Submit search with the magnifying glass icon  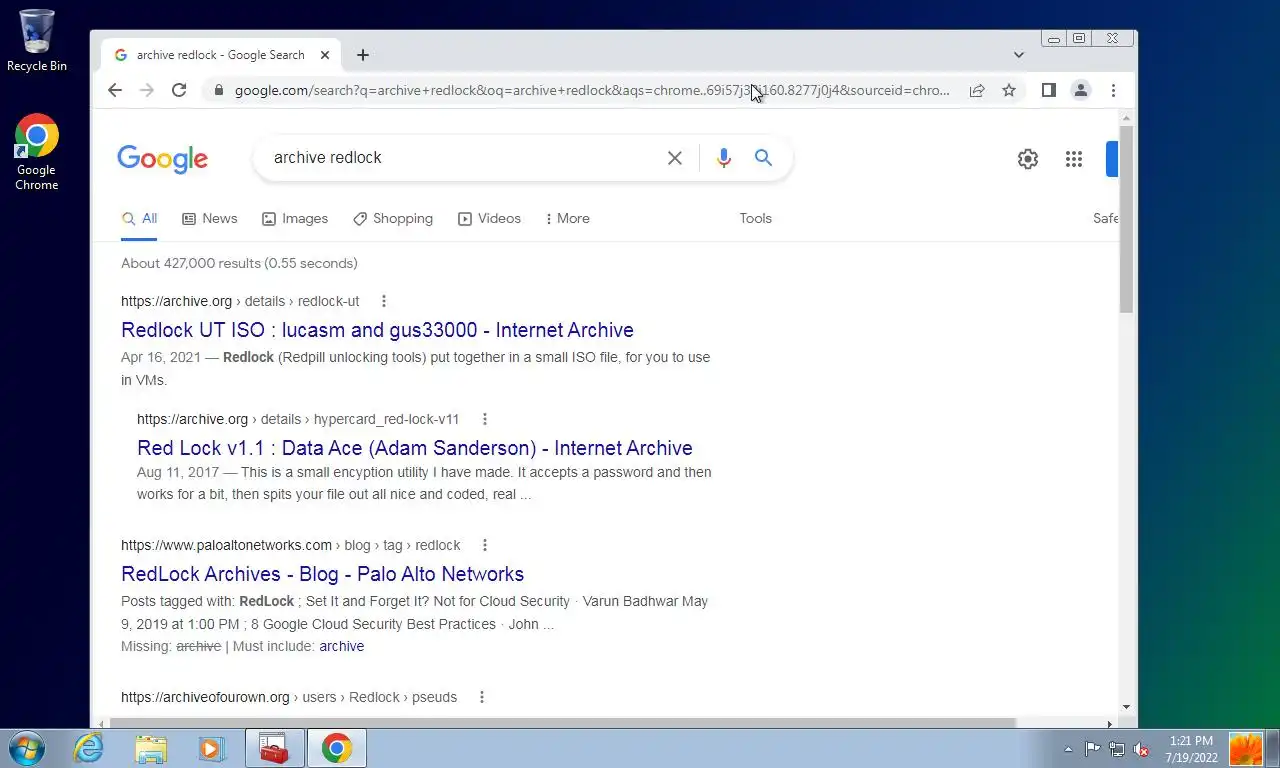pos(763,158)
